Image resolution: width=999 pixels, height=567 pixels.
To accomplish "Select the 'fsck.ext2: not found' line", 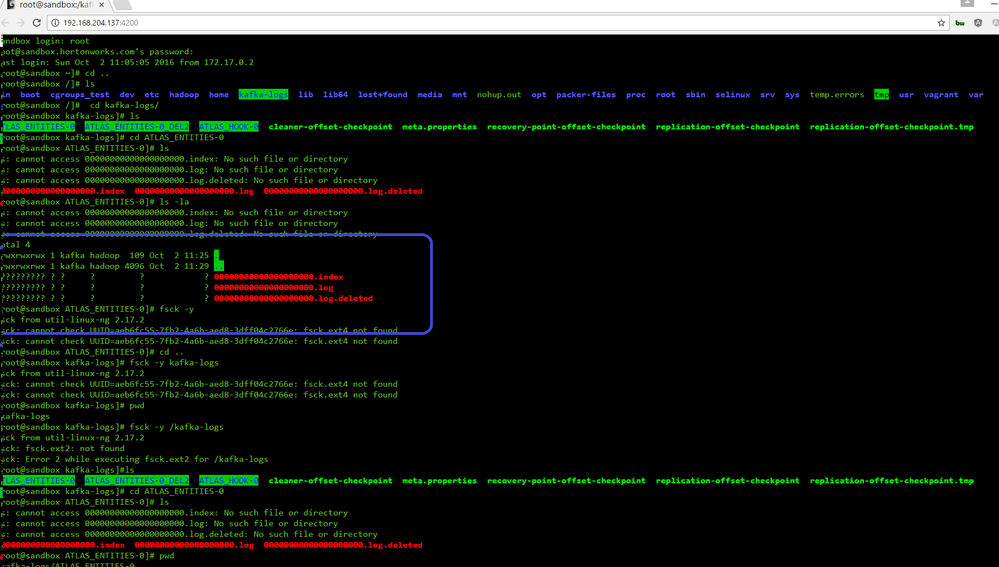I will point(62,448).
